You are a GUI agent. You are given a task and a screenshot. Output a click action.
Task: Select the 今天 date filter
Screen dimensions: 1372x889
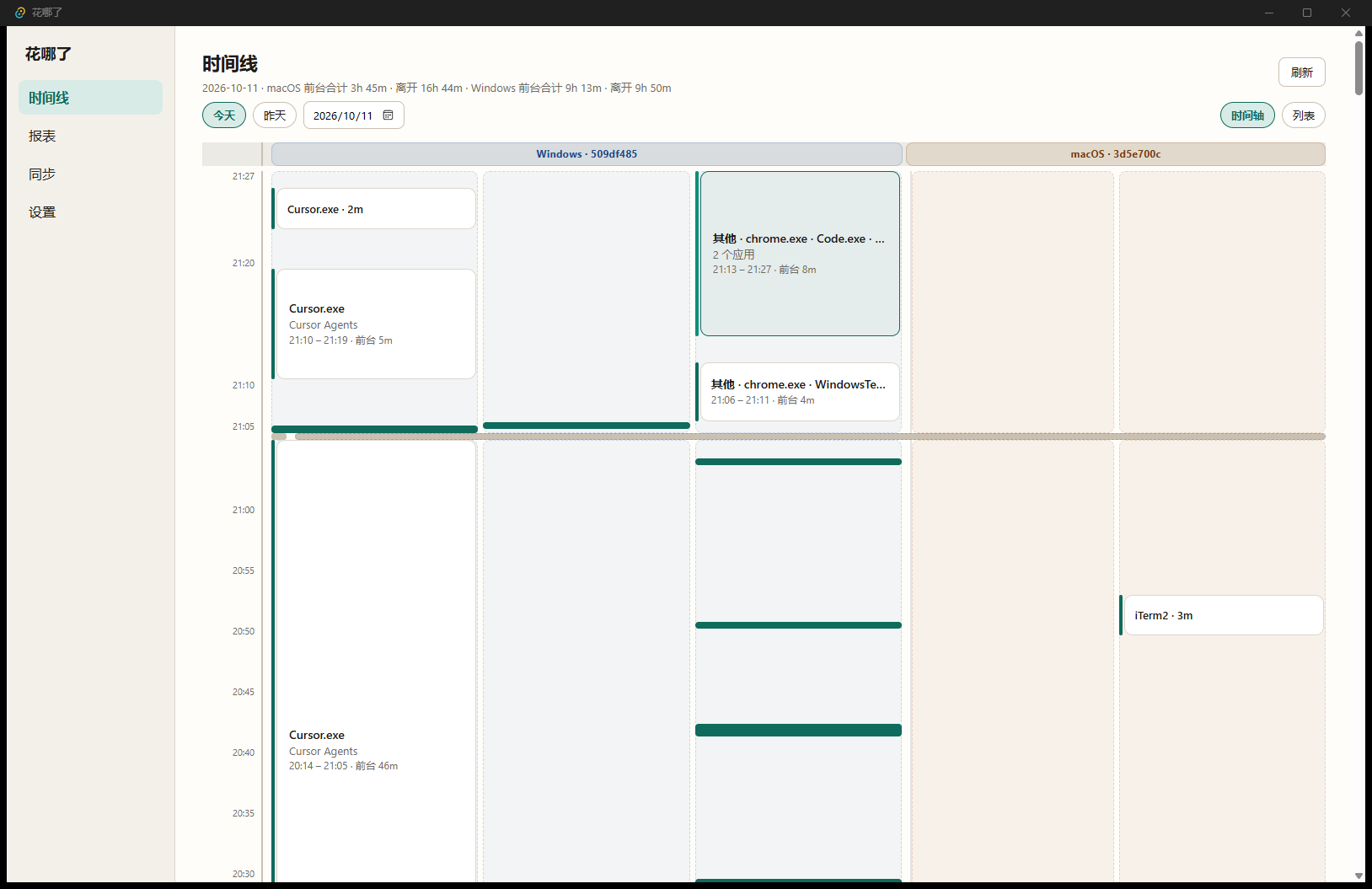coord(224,115)
